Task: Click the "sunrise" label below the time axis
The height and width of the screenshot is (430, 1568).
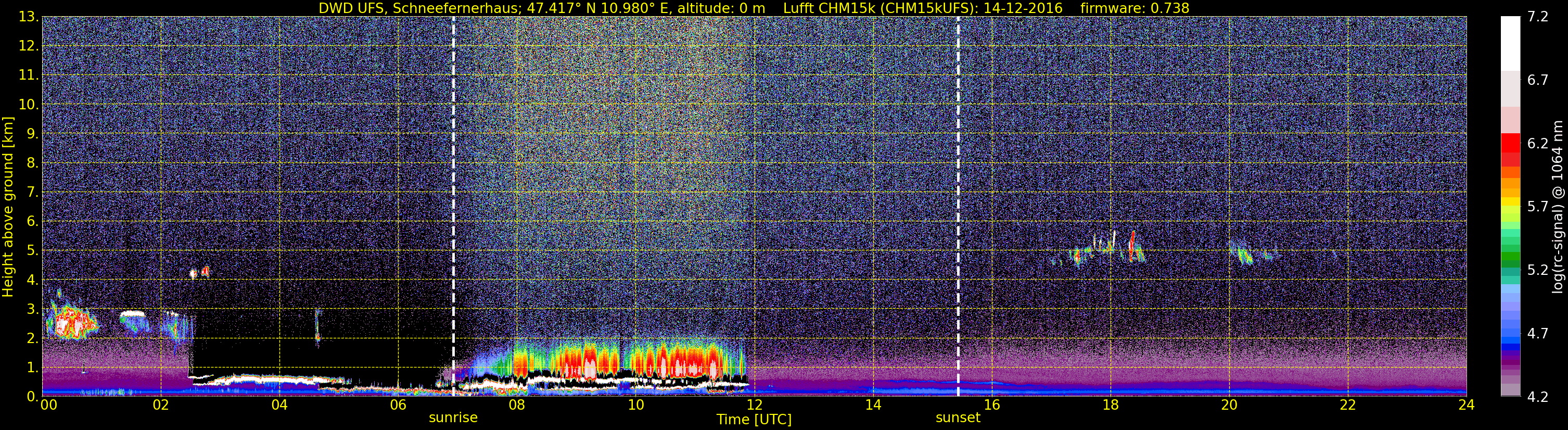Action: pos(453,418)
